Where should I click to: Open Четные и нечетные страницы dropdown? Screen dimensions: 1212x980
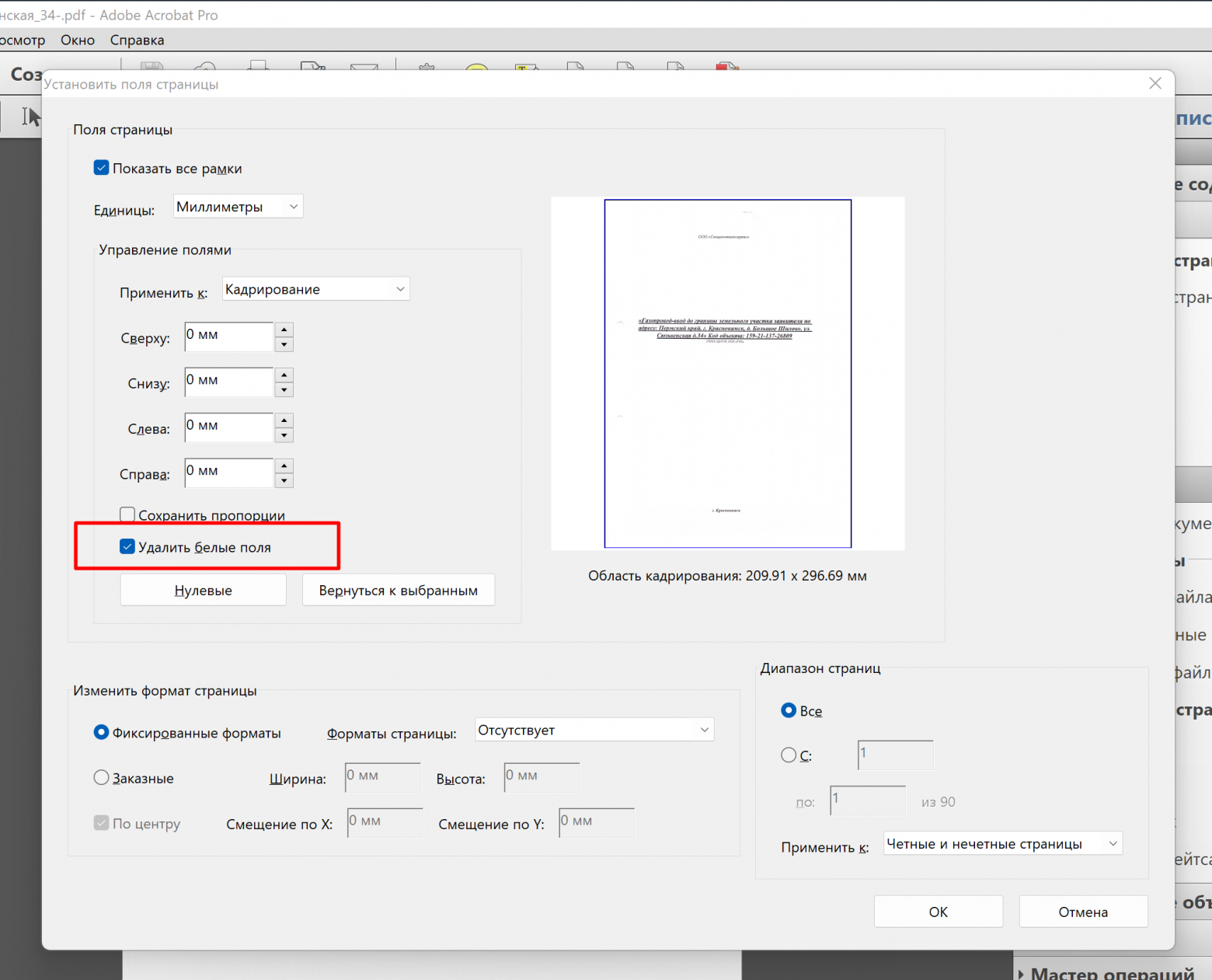point(1003,843)
